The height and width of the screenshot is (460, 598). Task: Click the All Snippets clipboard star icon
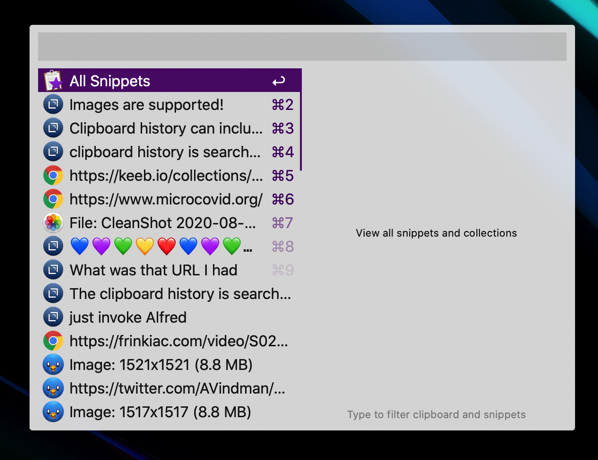point(53,80)
